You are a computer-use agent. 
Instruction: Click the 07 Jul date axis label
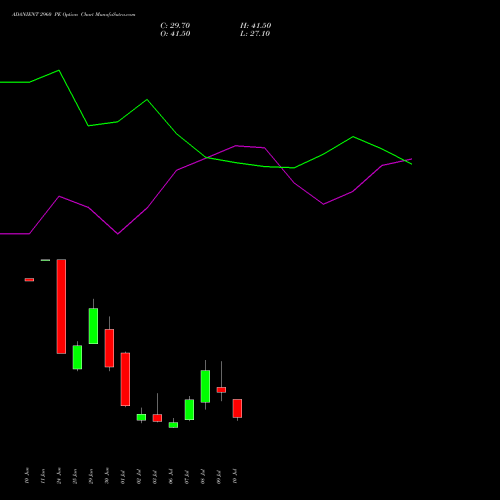click(187, 476)
